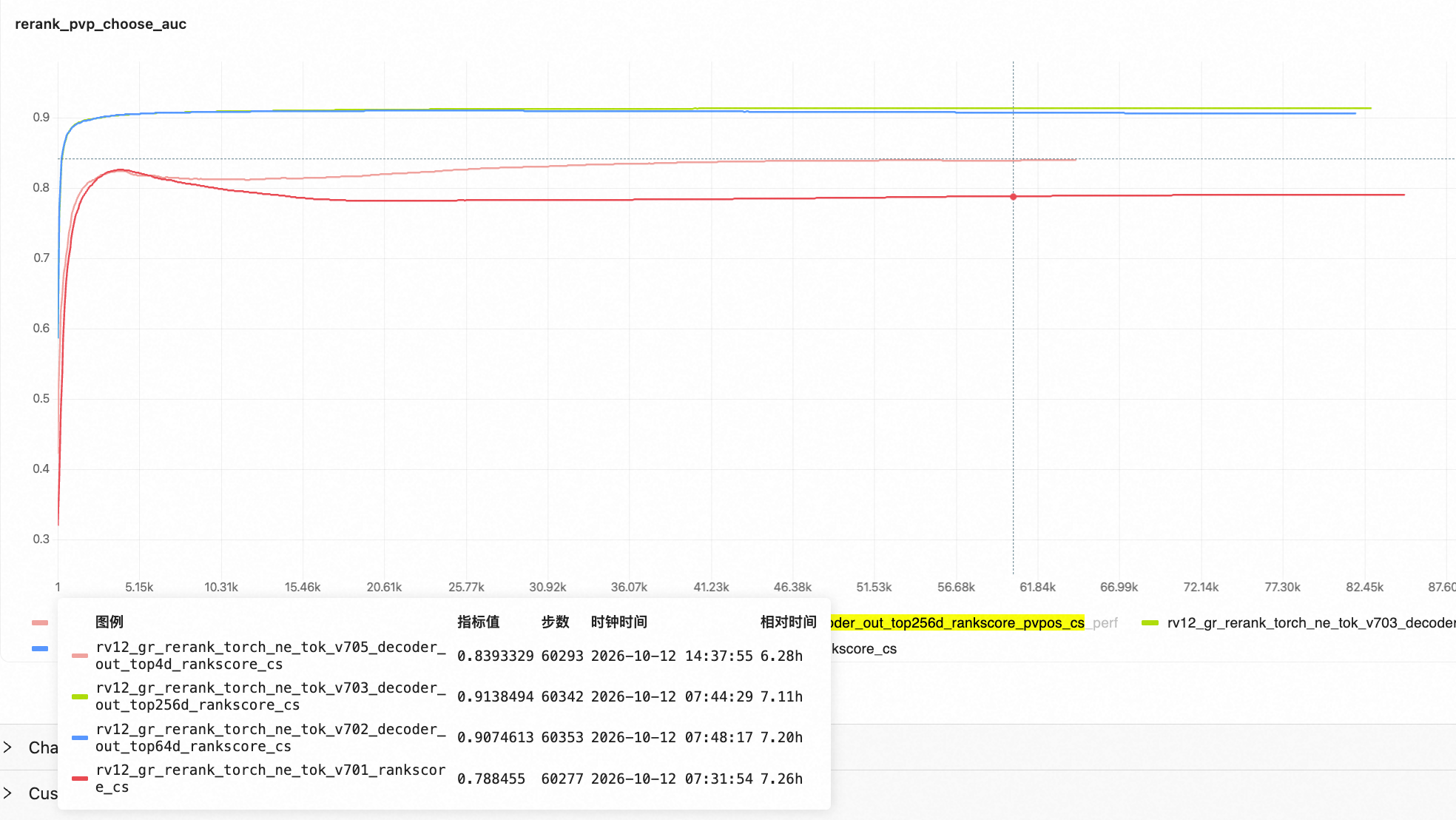
Task: Click tooltip series name v705_decoder_out_top4d_rankscore_cs
Action: click(x=271, y=656)
